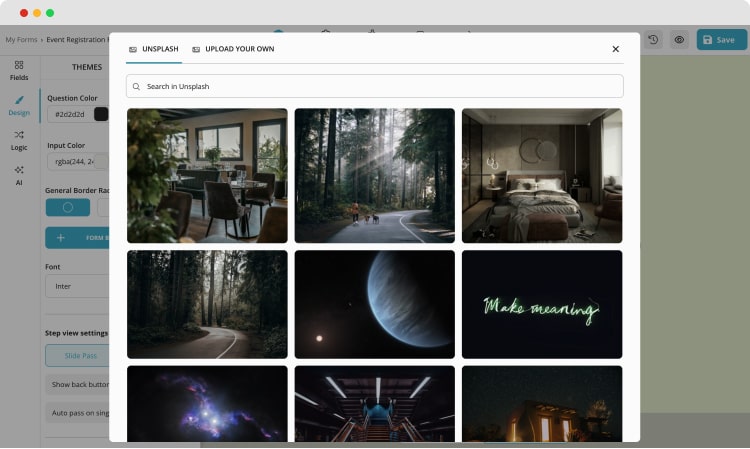Select the restaurant interior photo
Screen dimensions: 750x449
tap(207, 175)
